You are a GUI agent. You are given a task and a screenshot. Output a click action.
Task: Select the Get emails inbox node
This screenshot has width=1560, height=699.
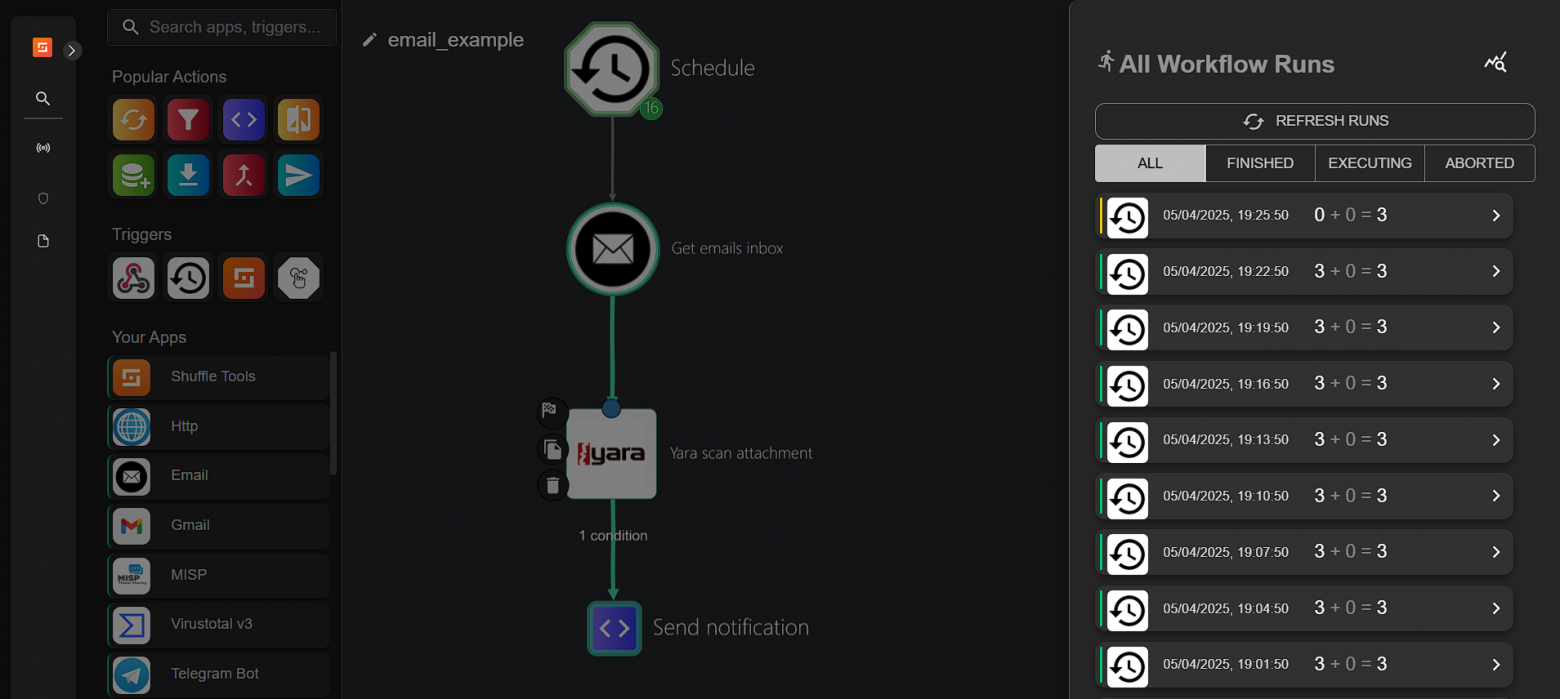pos(613,248)
